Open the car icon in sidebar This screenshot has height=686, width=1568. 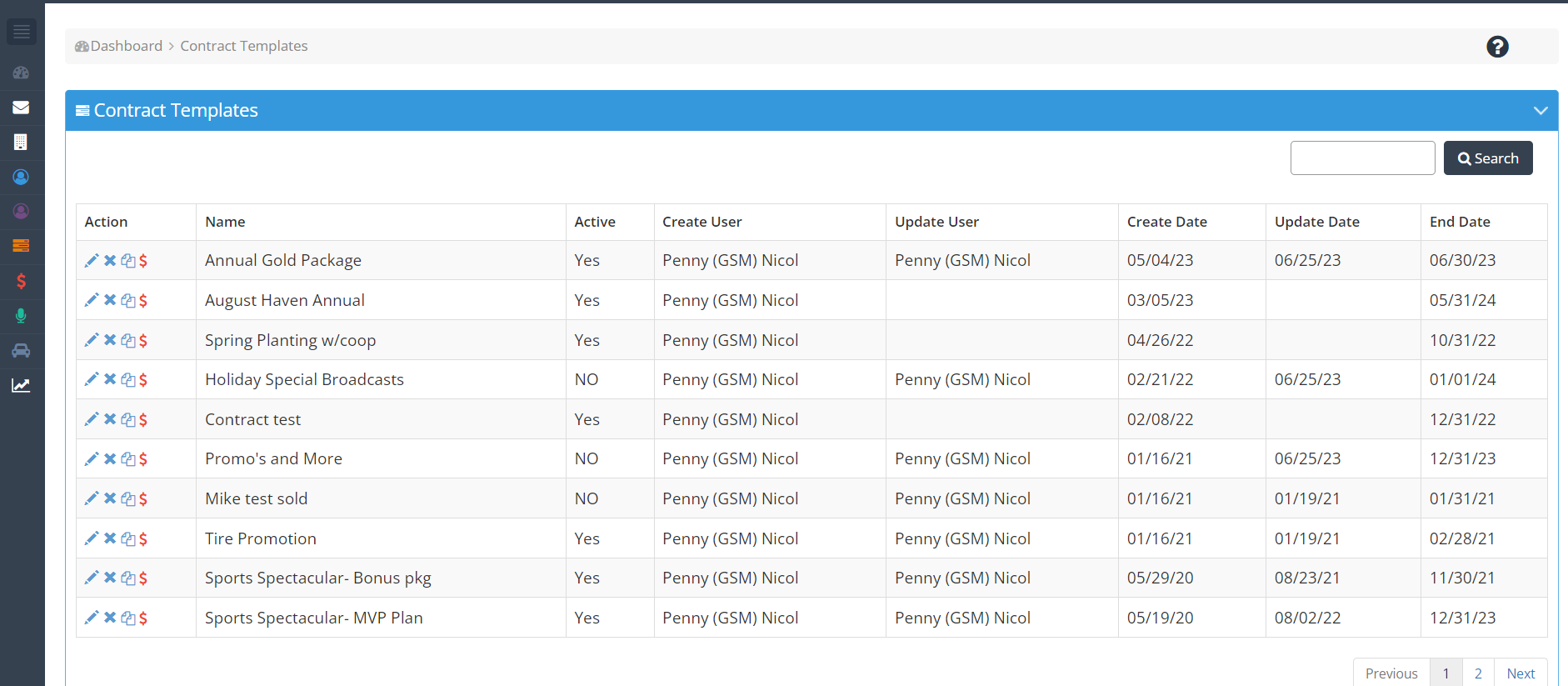(x=21, y=350)
